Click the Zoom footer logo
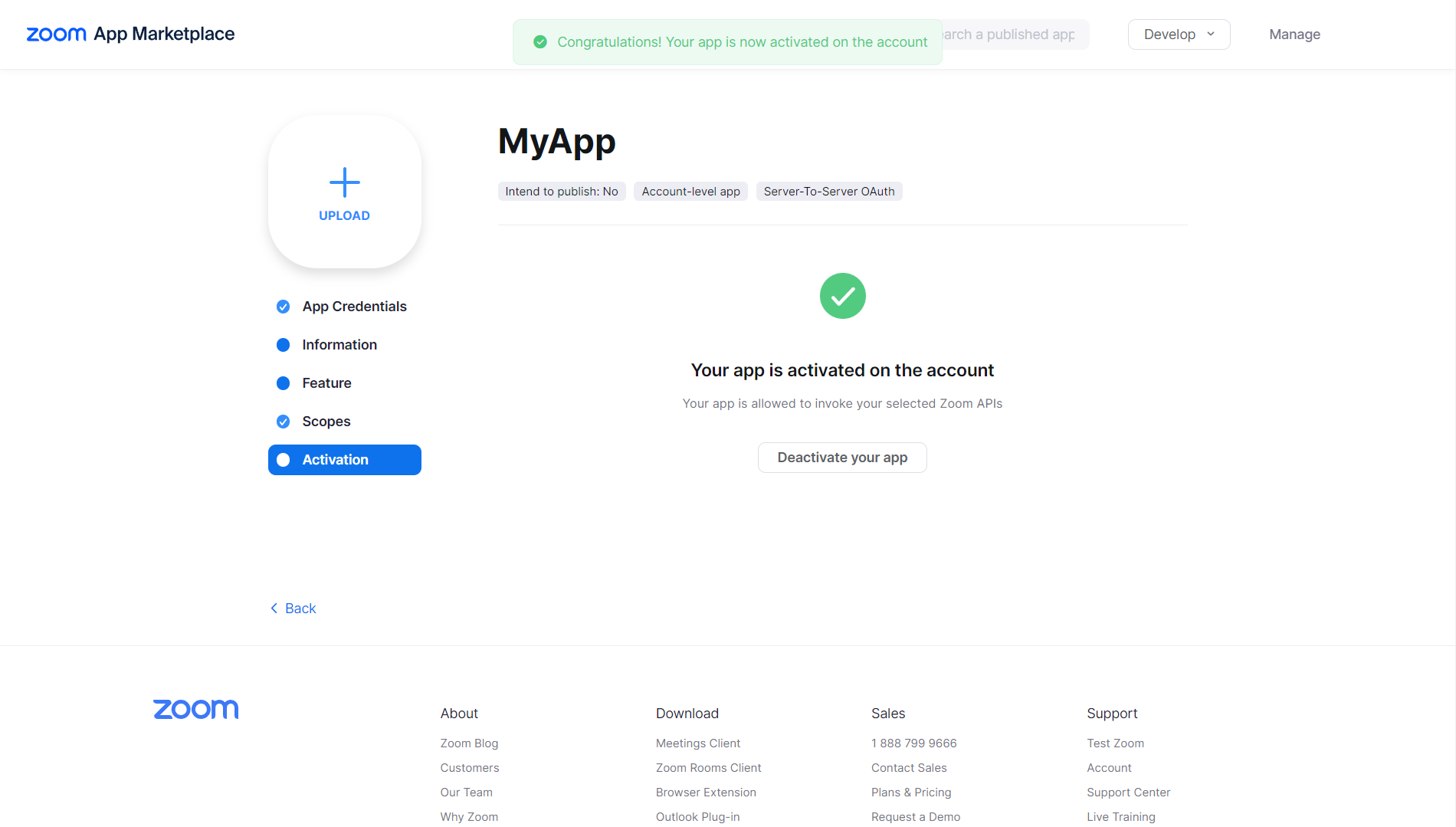 pyautogui.click(x=195, y=710)
